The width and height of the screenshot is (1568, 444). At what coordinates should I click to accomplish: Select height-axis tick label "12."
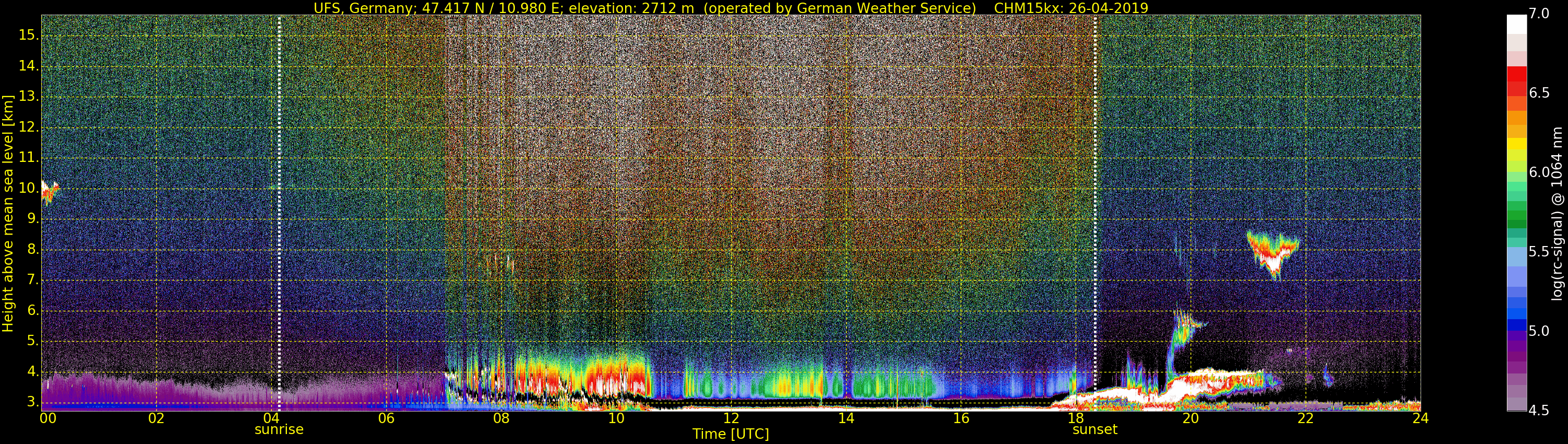28,128
